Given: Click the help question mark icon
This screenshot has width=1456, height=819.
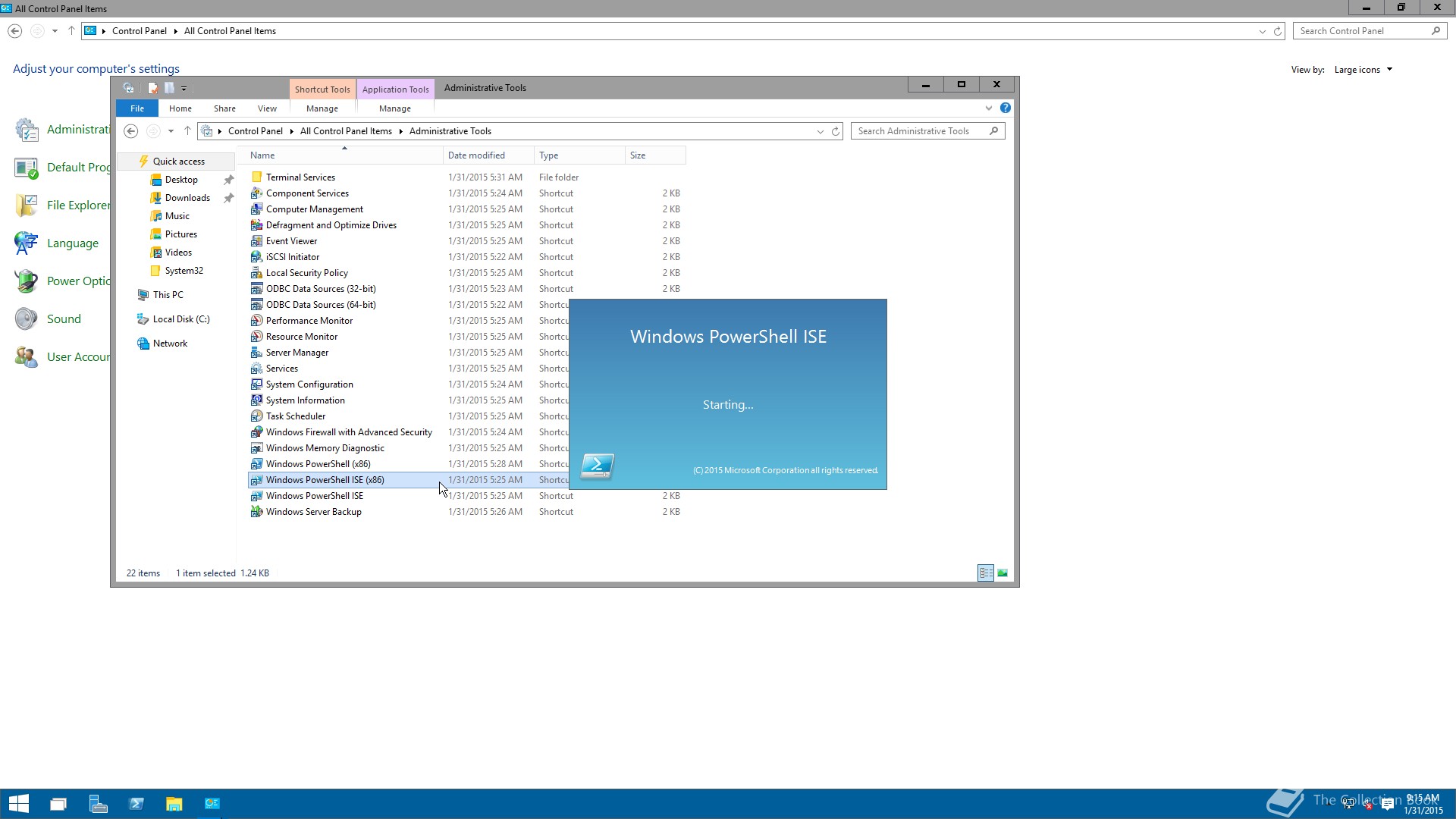Looking at the screenshot, I should coord(1005,108).
